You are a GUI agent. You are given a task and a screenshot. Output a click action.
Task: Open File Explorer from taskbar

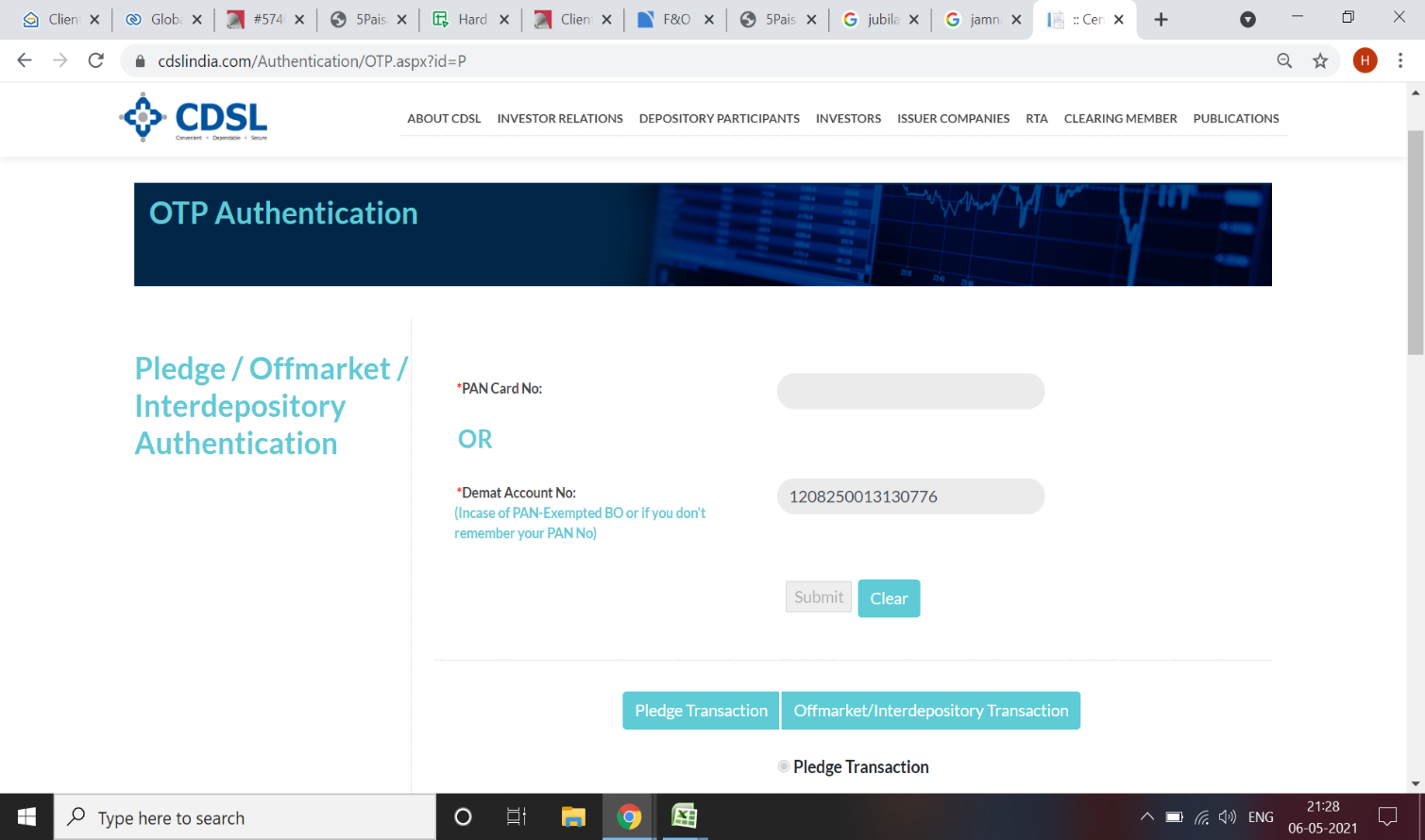point(573,816)
